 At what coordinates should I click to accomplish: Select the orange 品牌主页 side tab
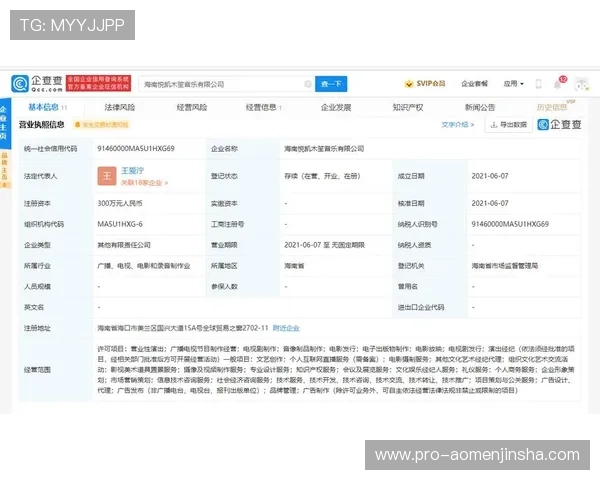click(5, 169)
